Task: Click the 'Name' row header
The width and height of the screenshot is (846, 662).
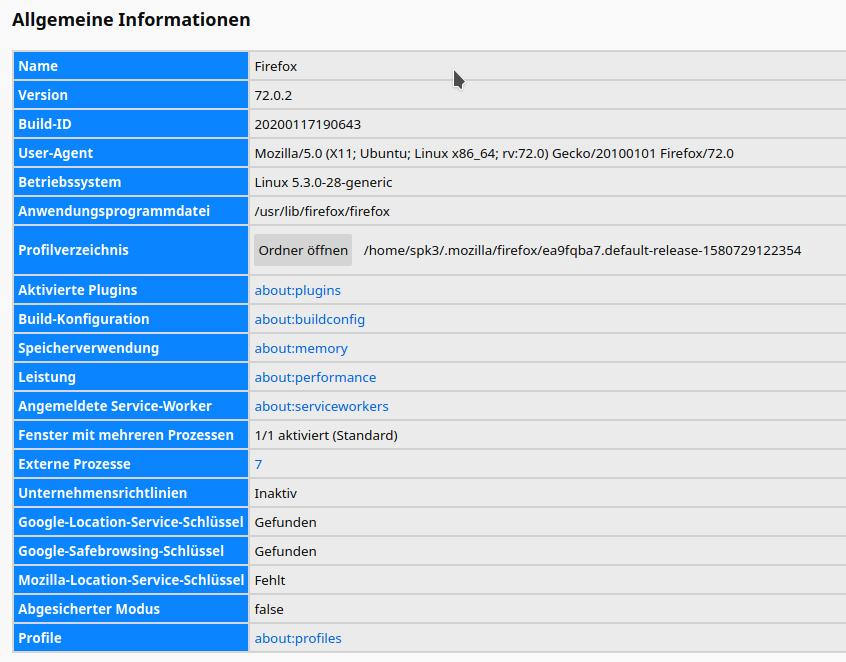Action: 131,66
